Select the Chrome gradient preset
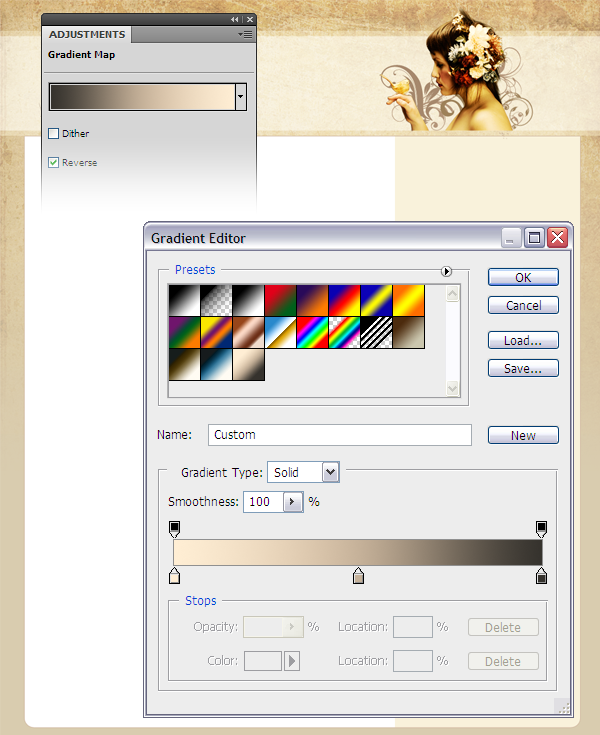Screen dimensions: 600x735 [280, 332]
